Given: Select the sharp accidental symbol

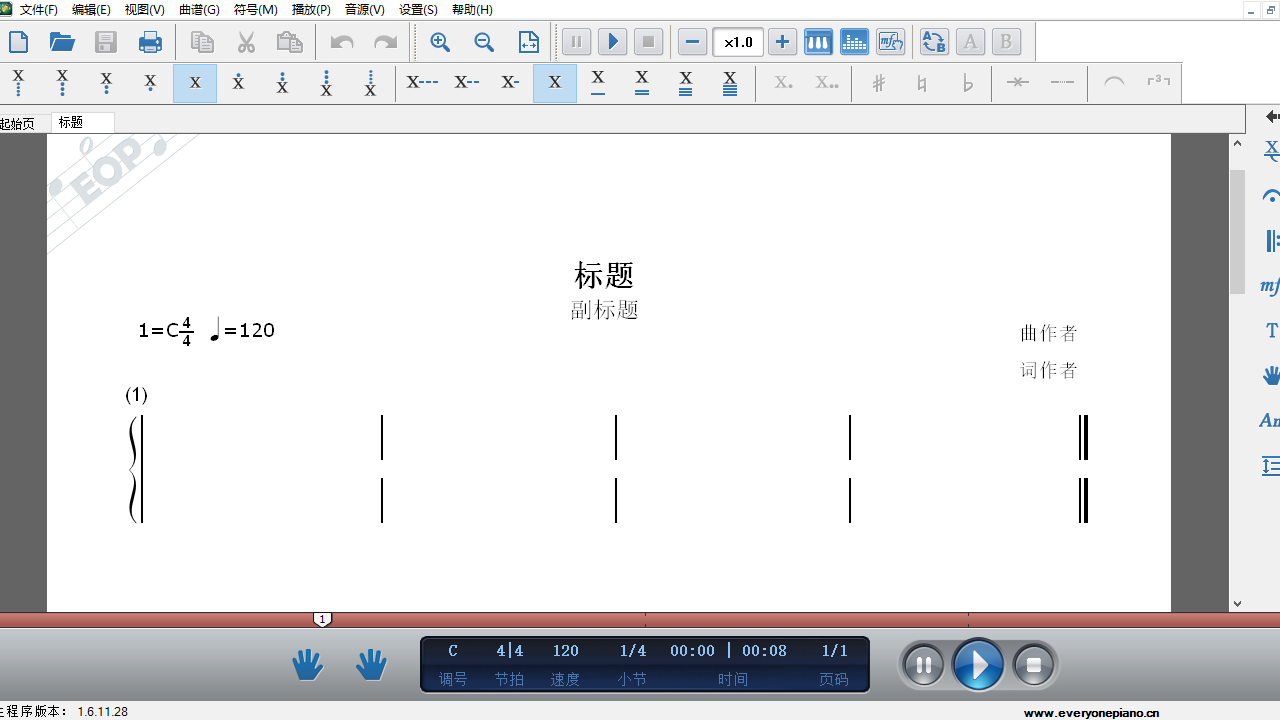Looking at the screenshot, I should (878, 83).
